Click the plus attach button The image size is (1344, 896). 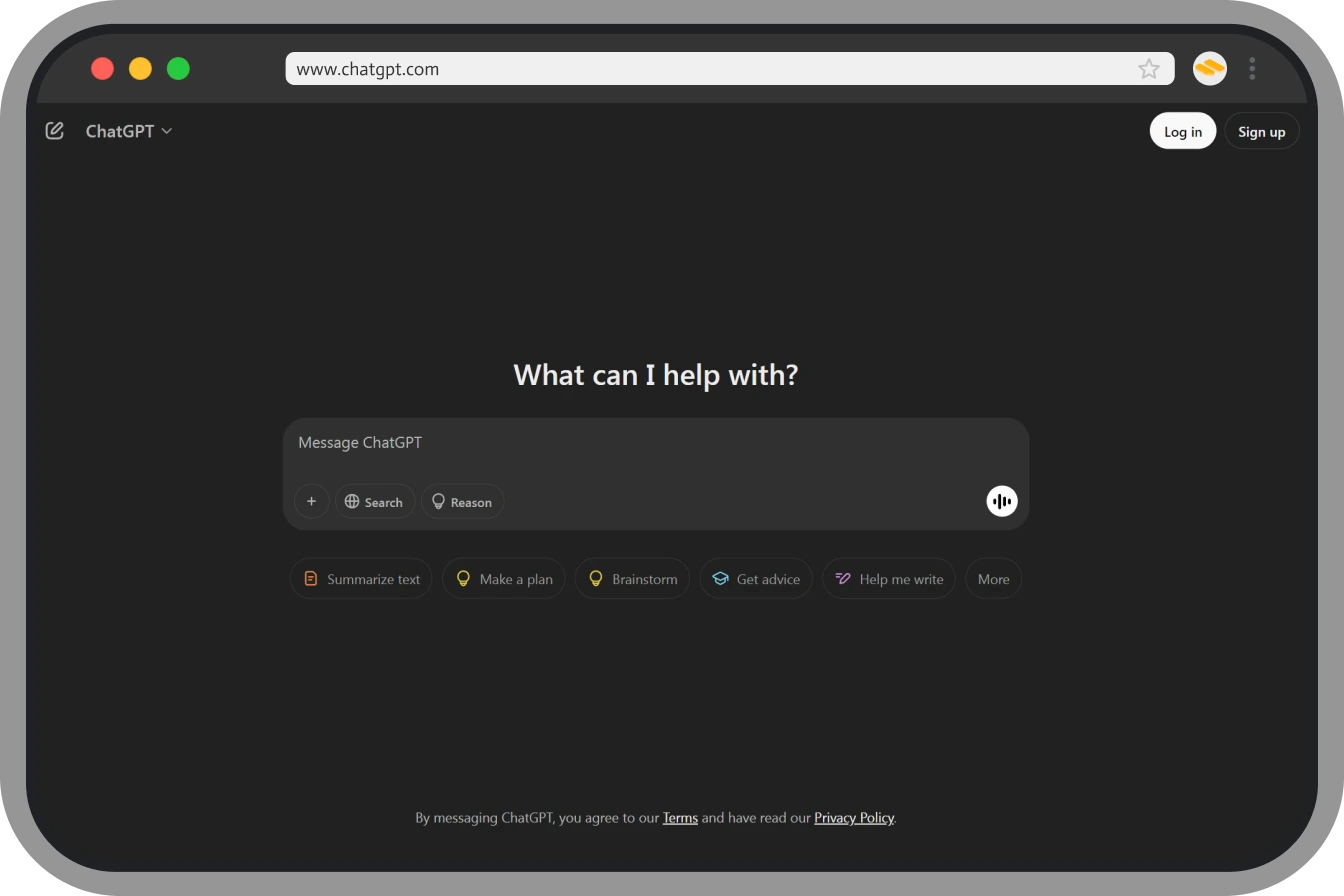(x=311, y=501)
